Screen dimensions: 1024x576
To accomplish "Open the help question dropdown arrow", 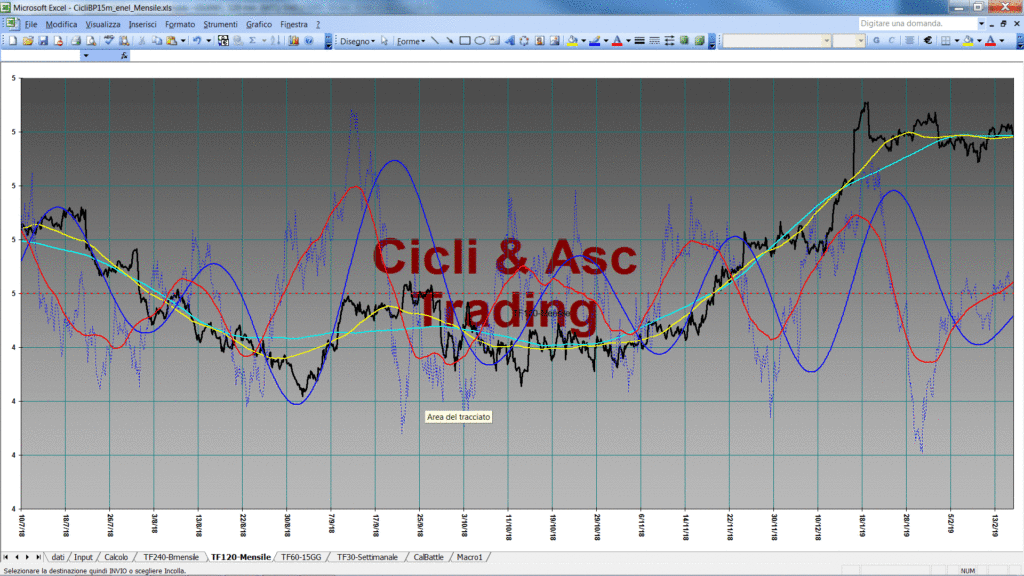I will (981, 24).
